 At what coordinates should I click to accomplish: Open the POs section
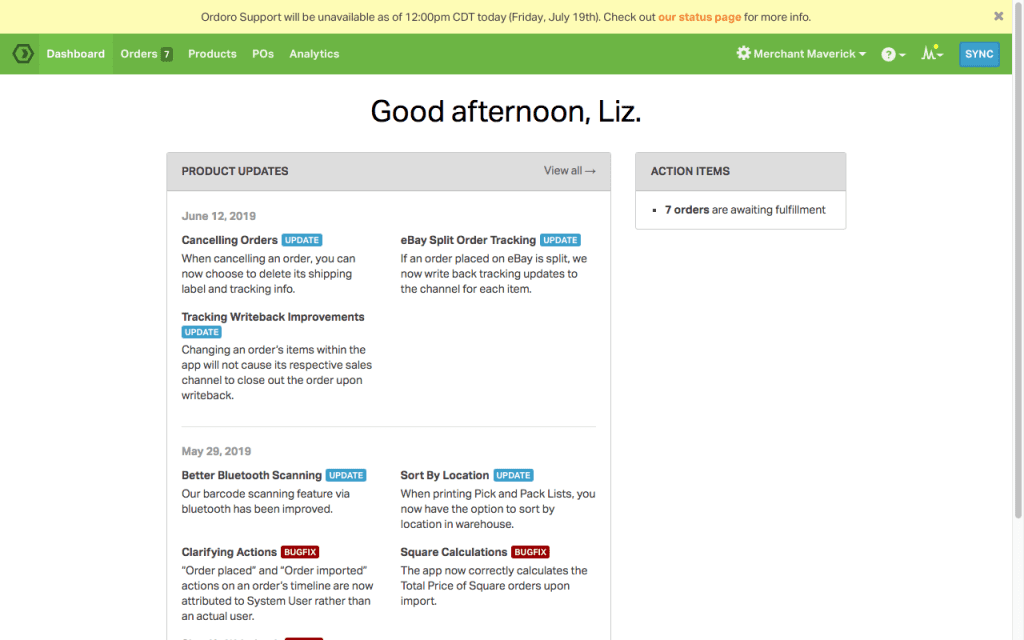[x=263, y=54]
